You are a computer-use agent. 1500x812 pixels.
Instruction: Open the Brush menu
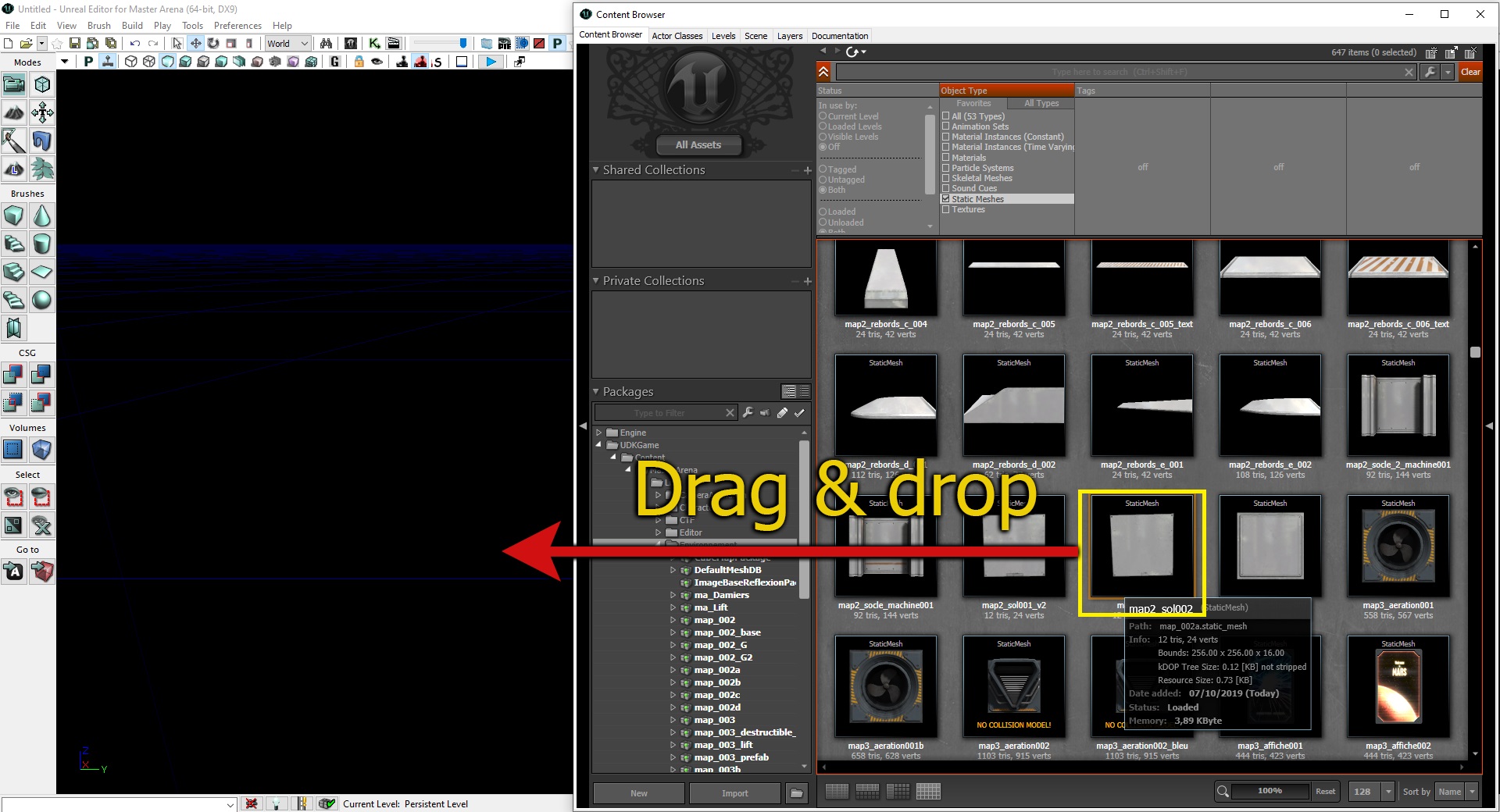point(99,26)
